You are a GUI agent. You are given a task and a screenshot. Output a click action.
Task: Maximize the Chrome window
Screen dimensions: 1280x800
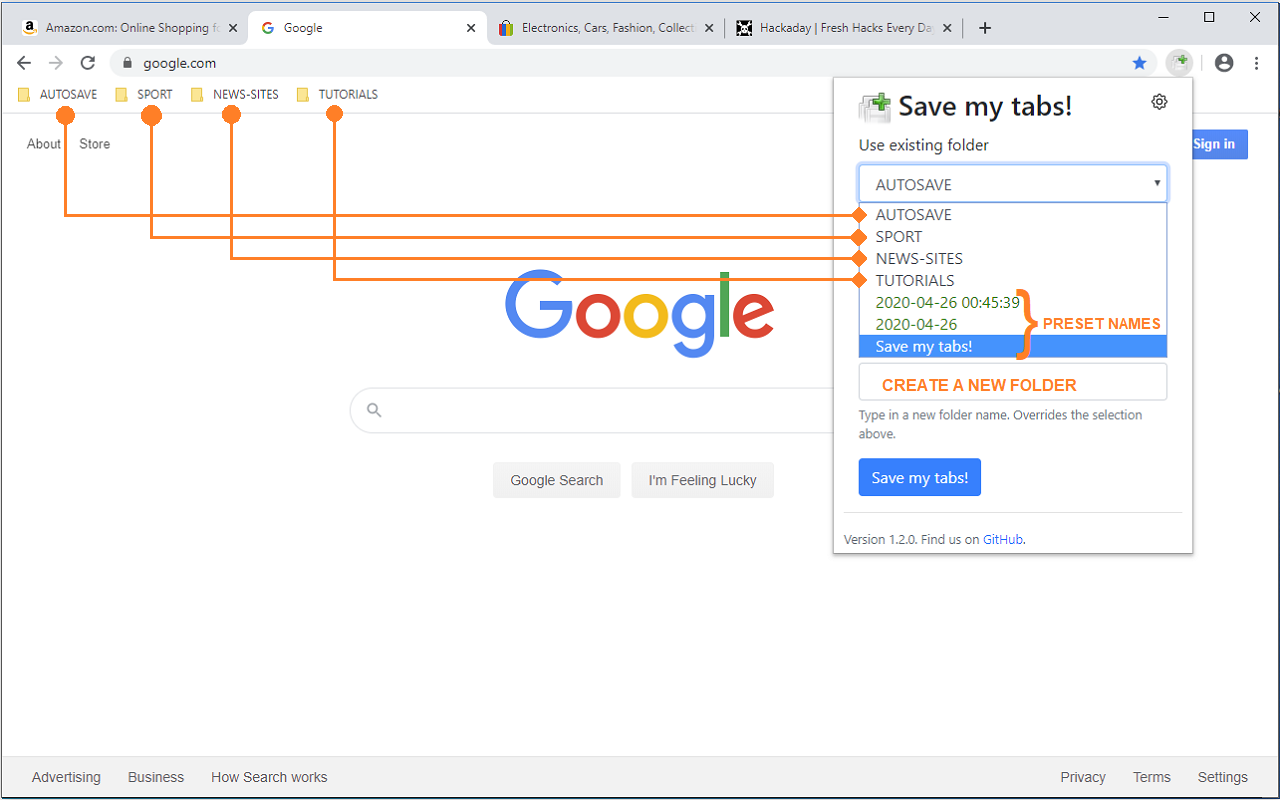[x=1209, y=17]
